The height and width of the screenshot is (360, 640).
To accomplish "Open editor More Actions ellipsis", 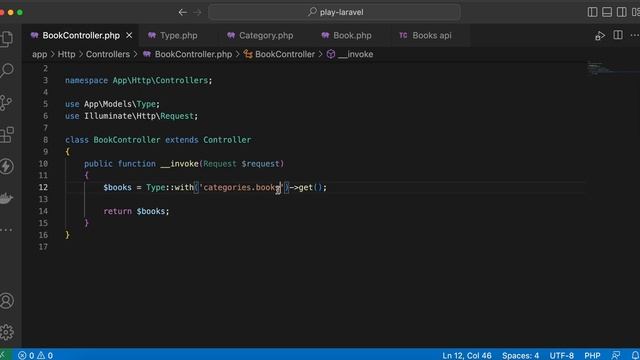I will pos(634,36).
